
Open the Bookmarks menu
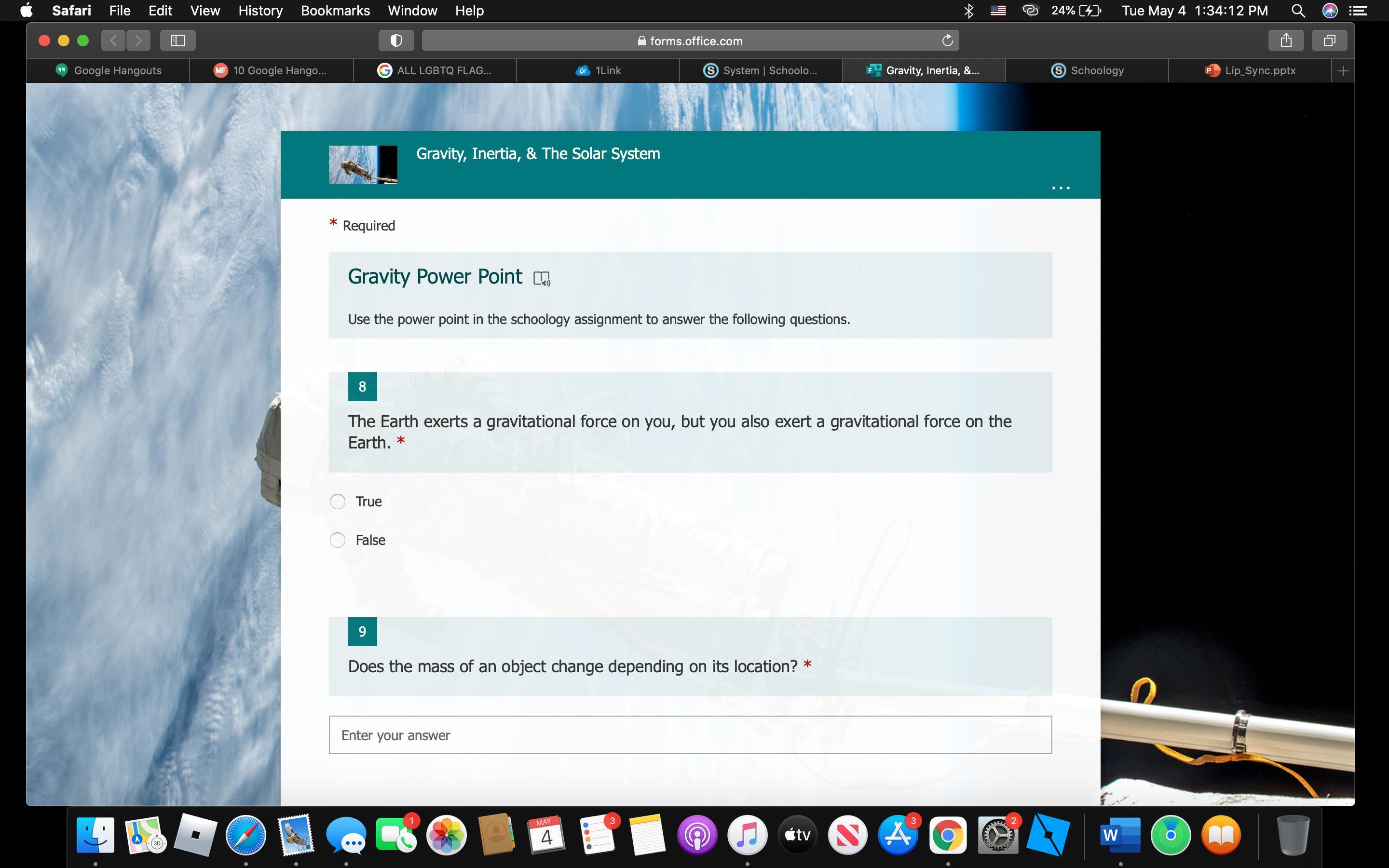335,10
